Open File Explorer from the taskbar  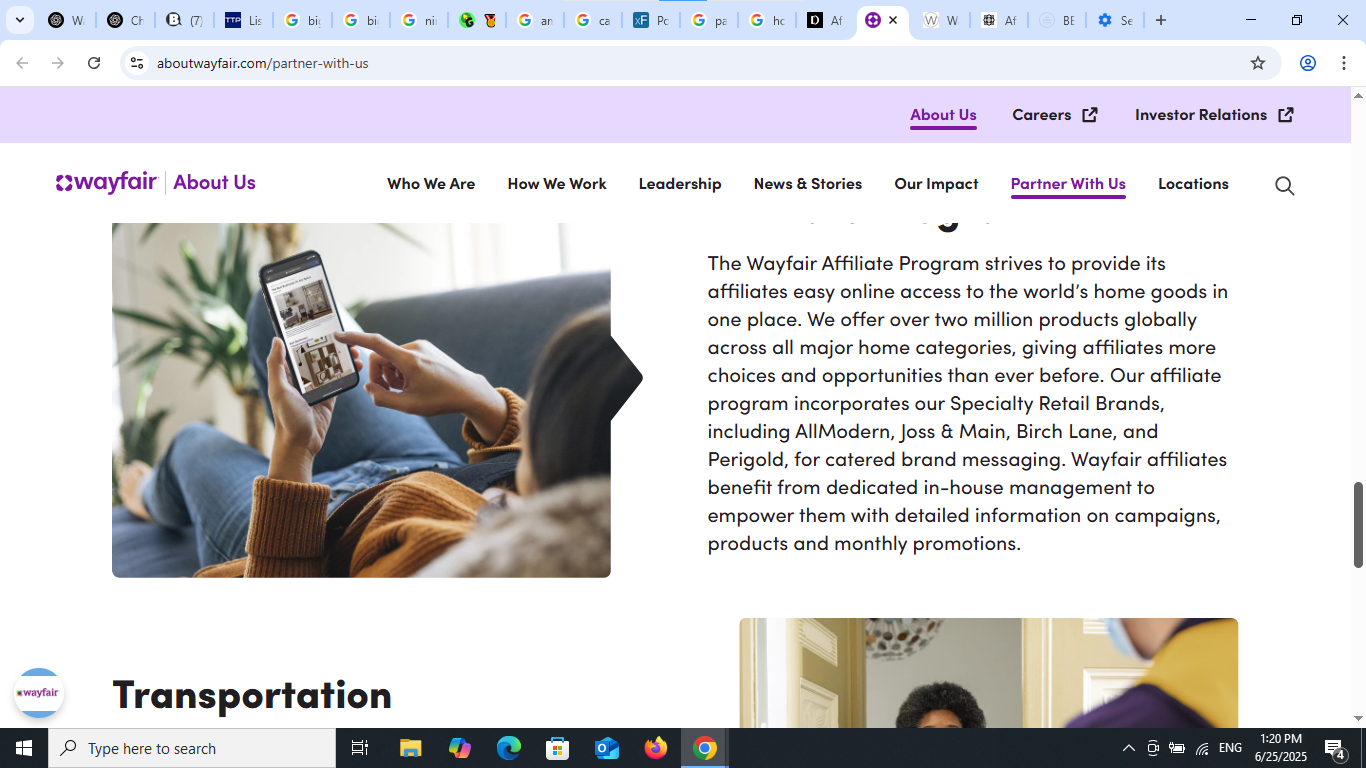411,748
